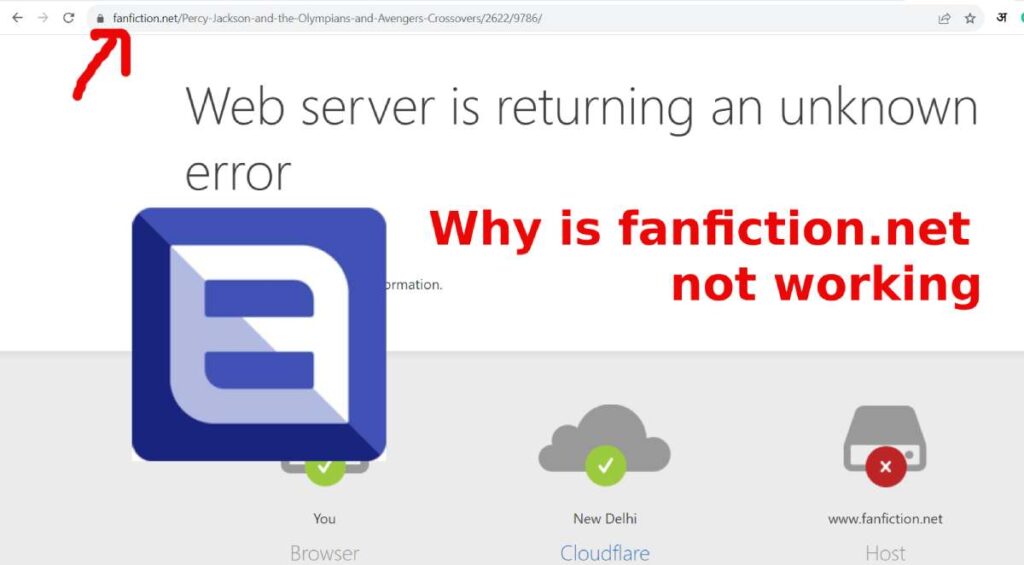Click the share page icon in address bar
This screenshot has width=1024, height=565.
point(944,18)
